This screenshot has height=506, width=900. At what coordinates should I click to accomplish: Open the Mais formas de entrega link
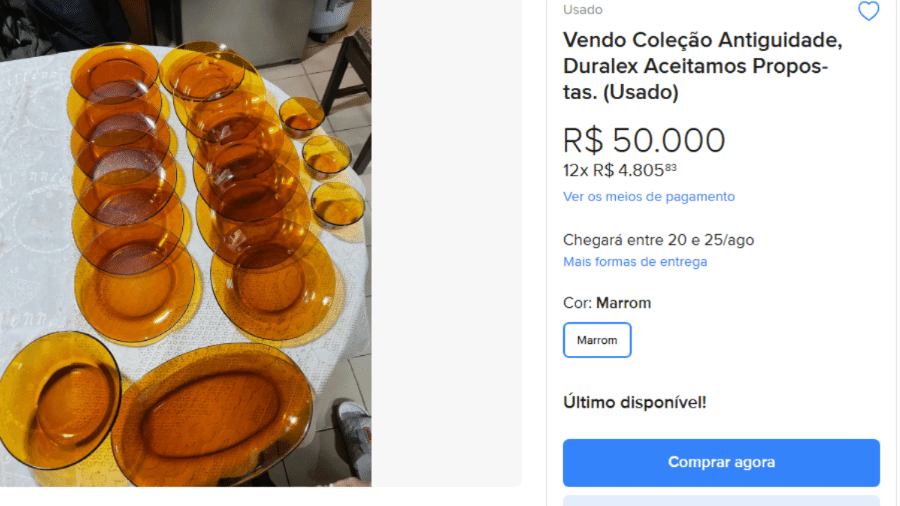click(635, 262)
